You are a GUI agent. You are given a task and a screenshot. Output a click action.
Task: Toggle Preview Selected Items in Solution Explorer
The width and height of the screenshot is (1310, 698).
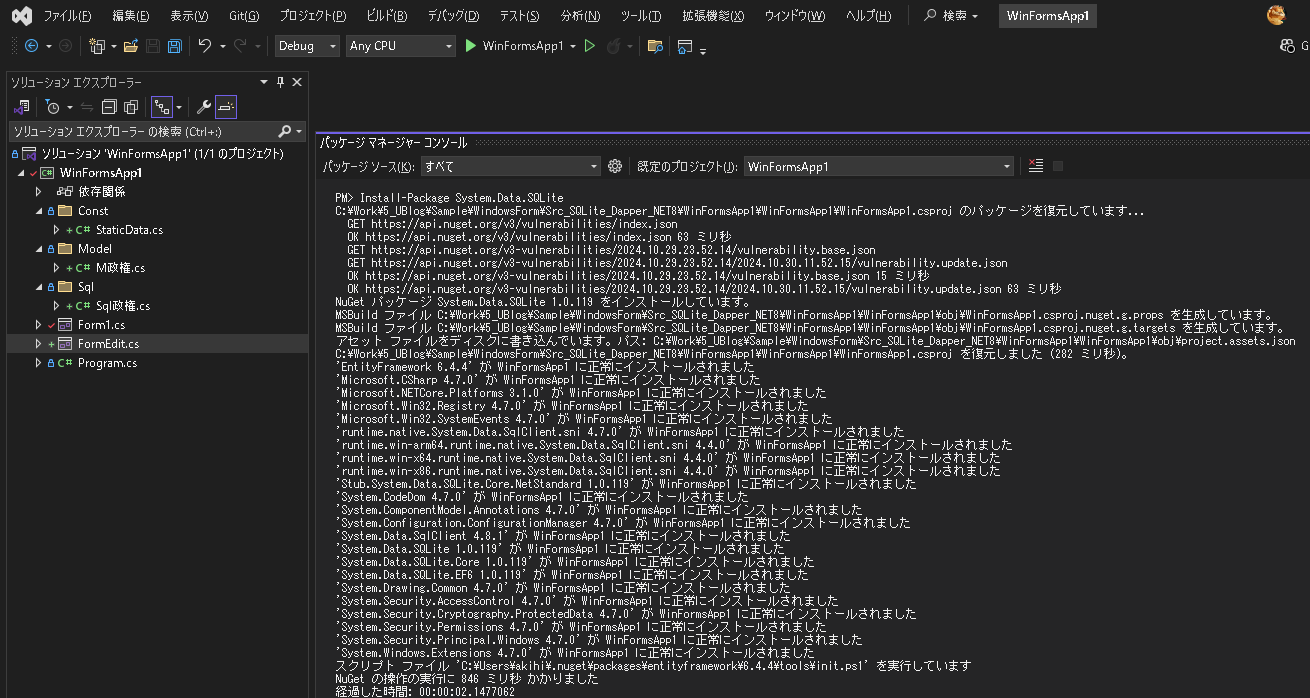(226, 107)
